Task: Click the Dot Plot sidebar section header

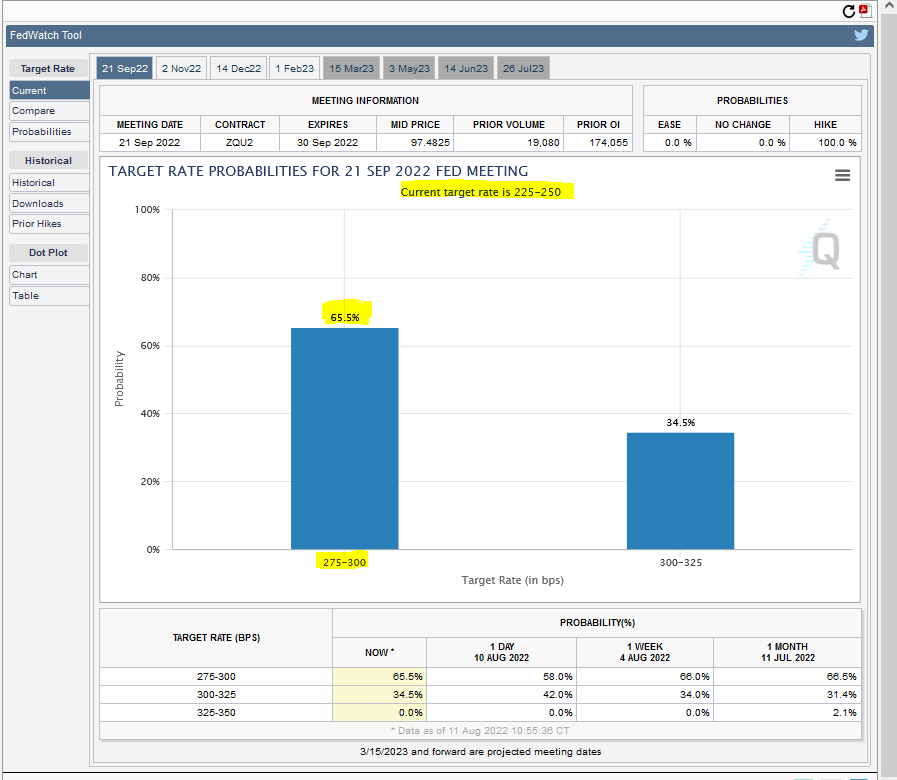Action: coord(48,253)
